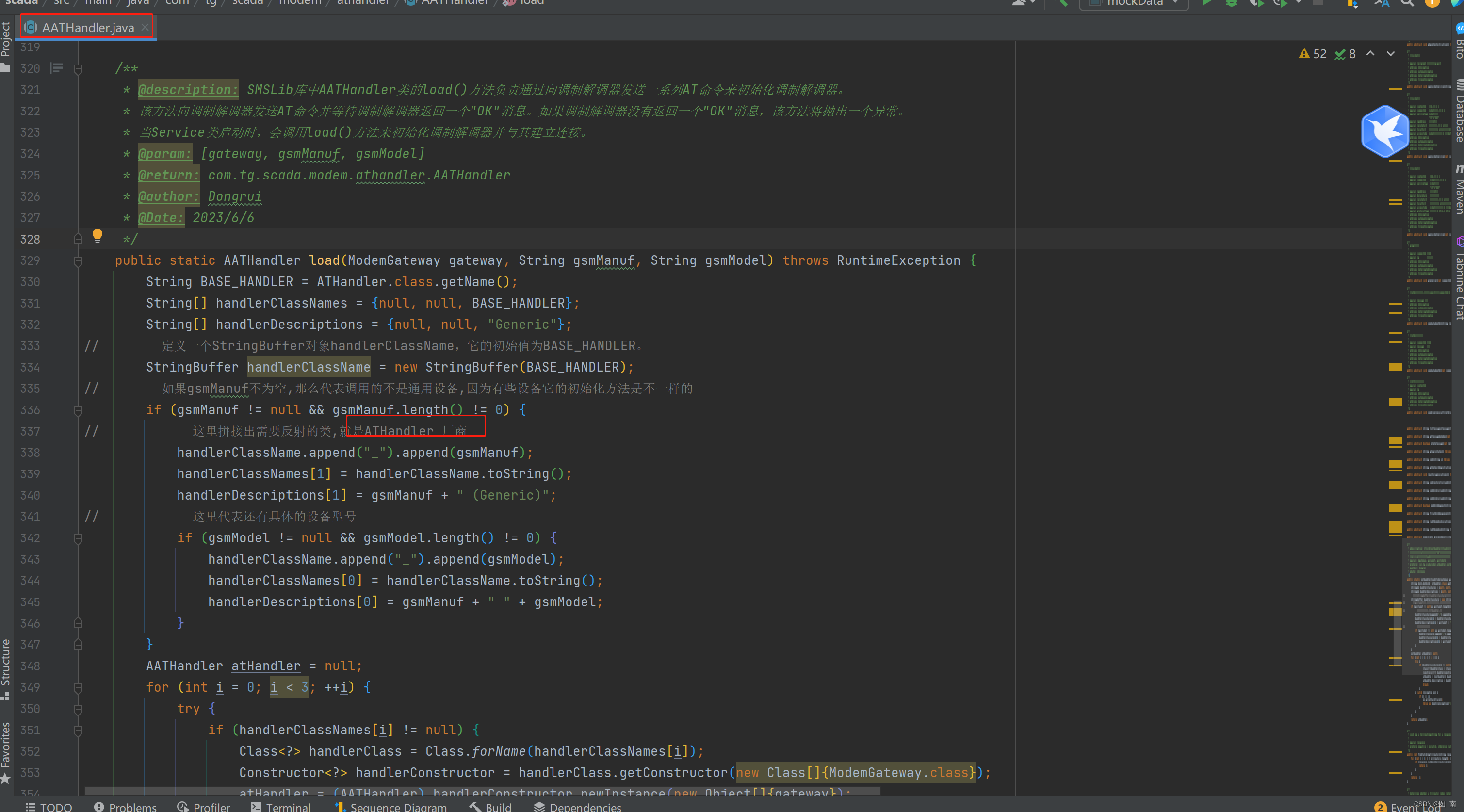Click the intention light bulb on line 328

coord(97,235)
